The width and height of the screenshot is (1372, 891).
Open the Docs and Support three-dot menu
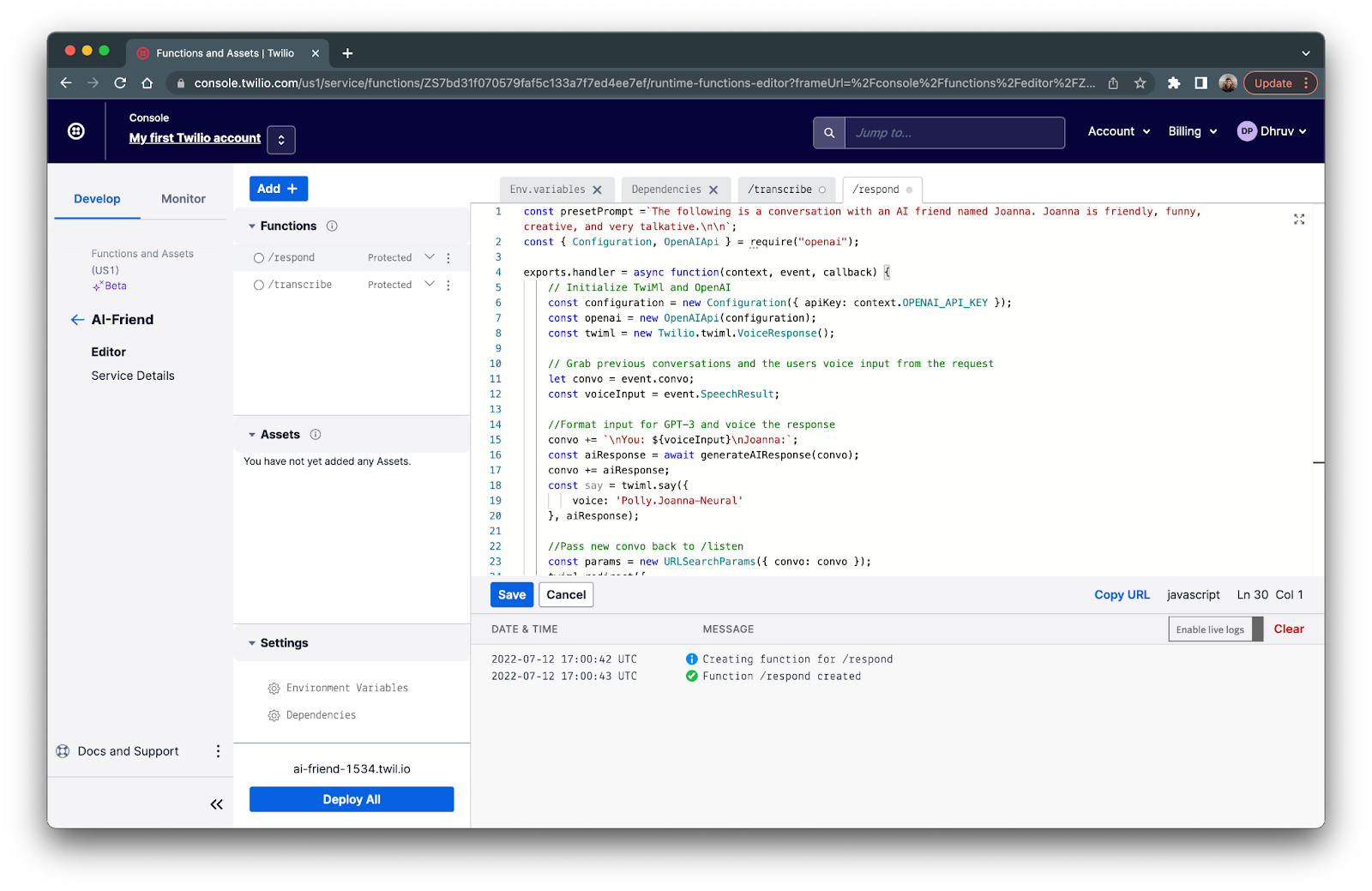click(x=218, y=751)
